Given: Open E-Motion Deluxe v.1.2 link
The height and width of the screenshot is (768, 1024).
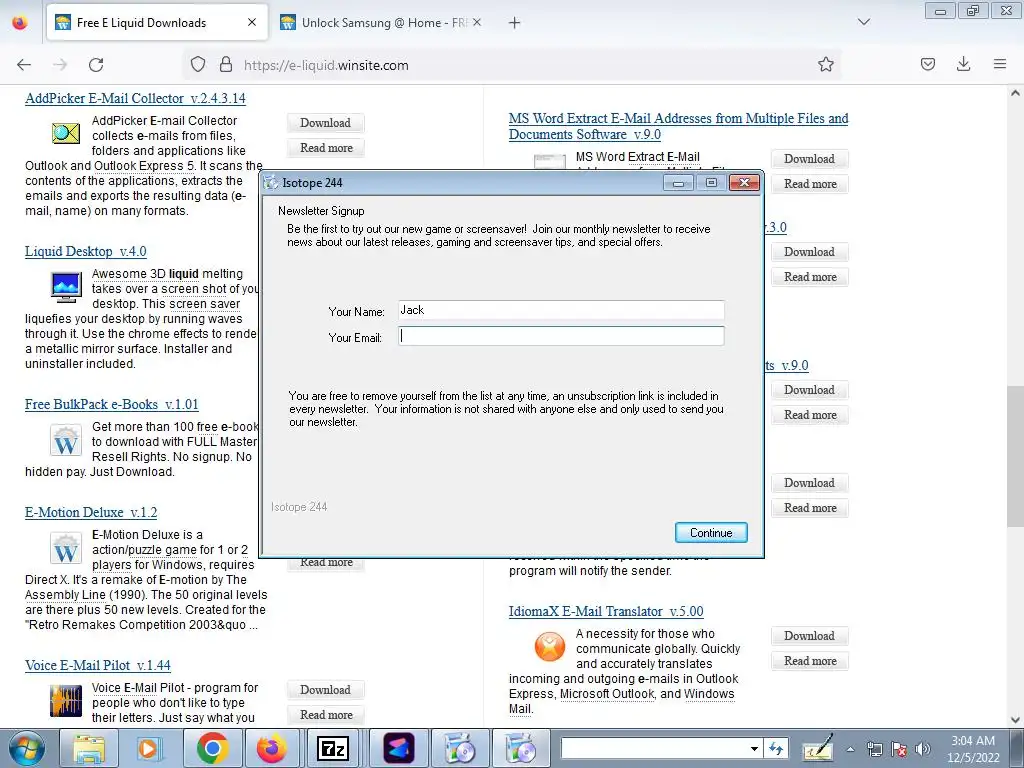Looking at the screenshot, I should tap(91, 513).
